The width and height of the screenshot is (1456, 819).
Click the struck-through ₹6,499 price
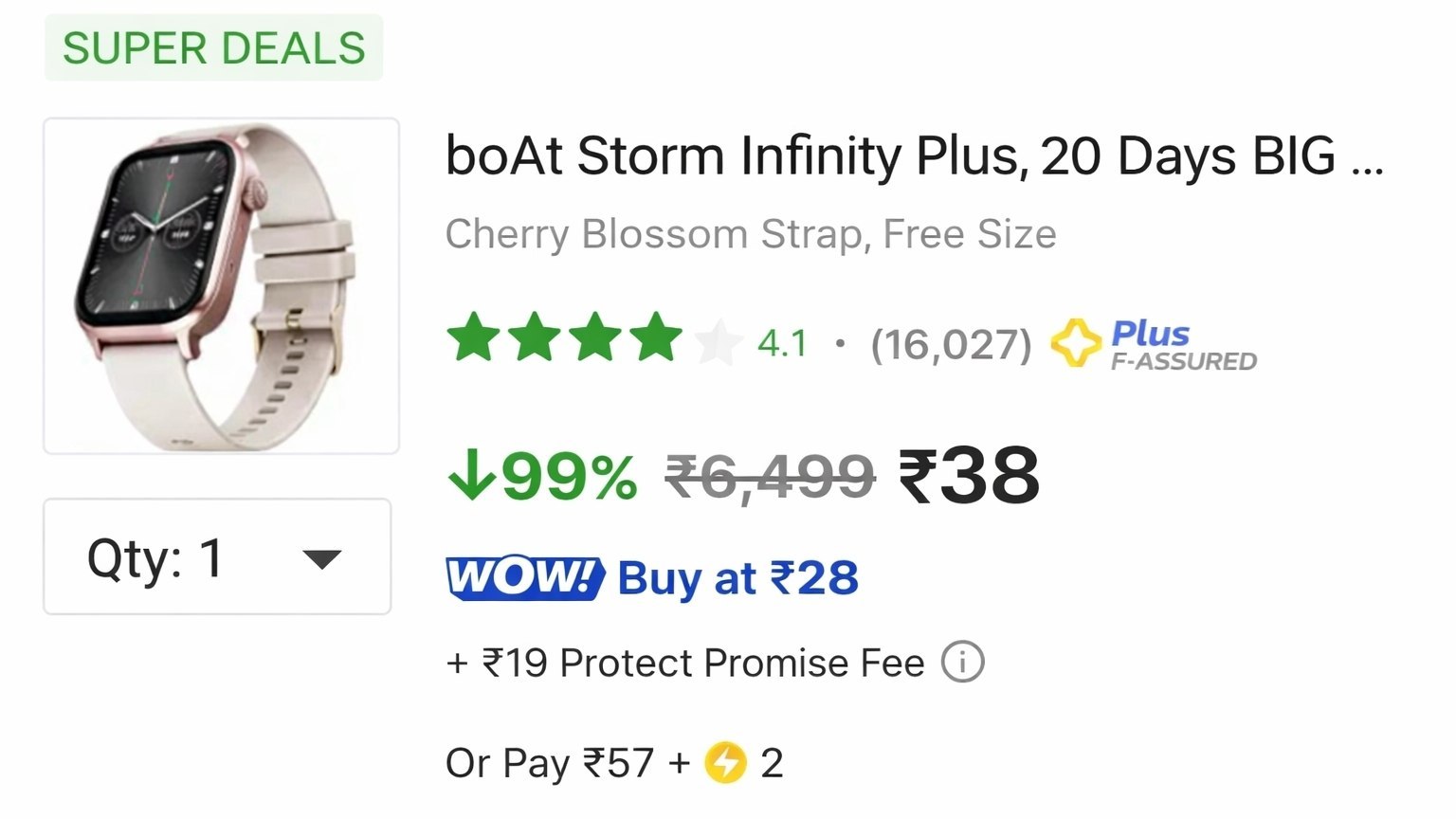point(770,476)
